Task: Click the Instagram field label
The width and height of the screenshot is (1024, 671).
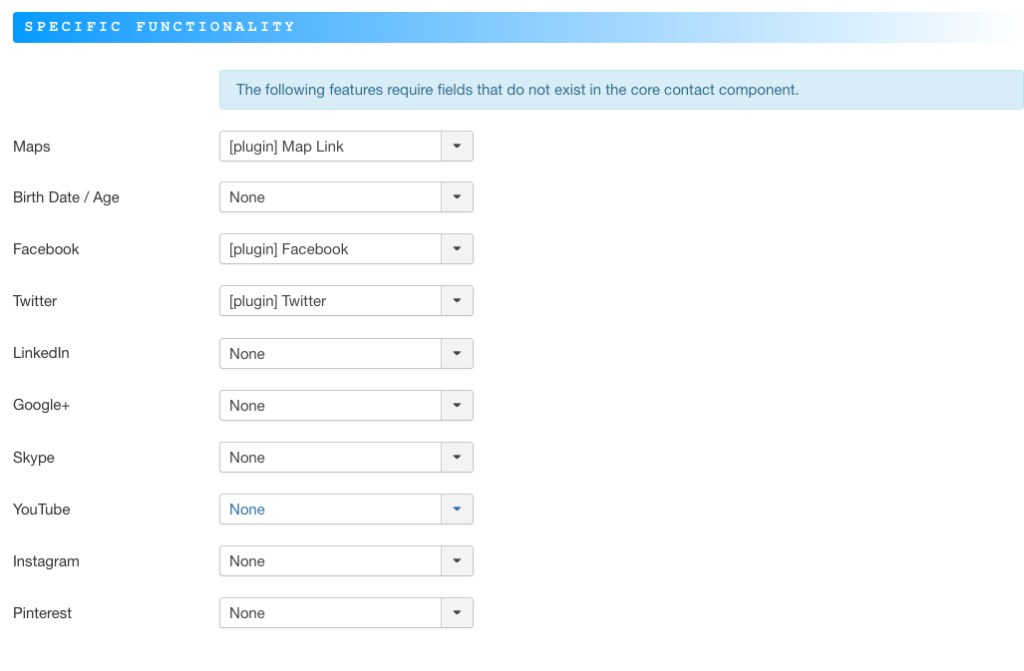Action: point(46,561)
